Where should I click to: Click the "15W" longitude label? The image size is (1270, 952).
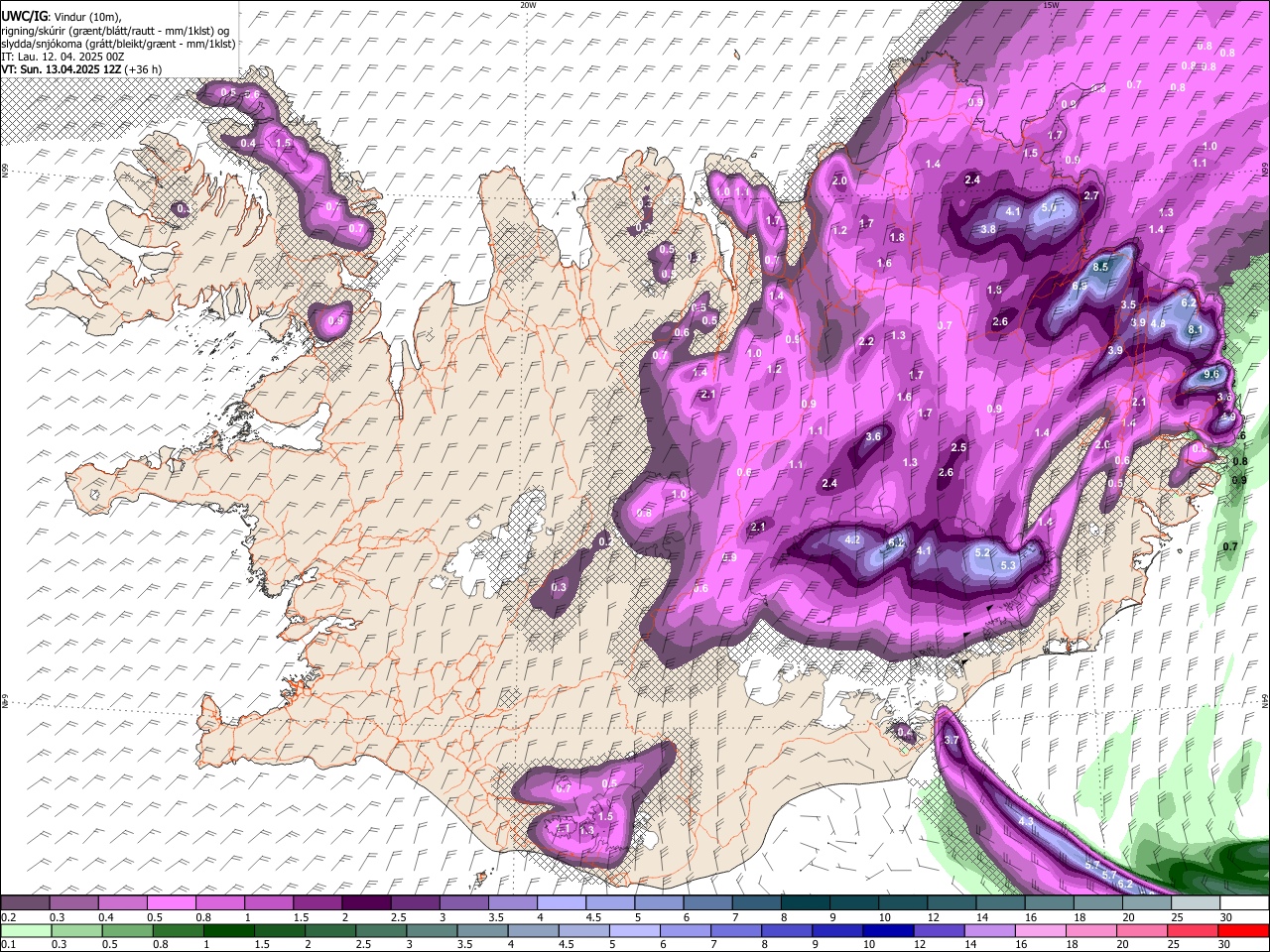pyautogui.click(x=1051, y=5)
